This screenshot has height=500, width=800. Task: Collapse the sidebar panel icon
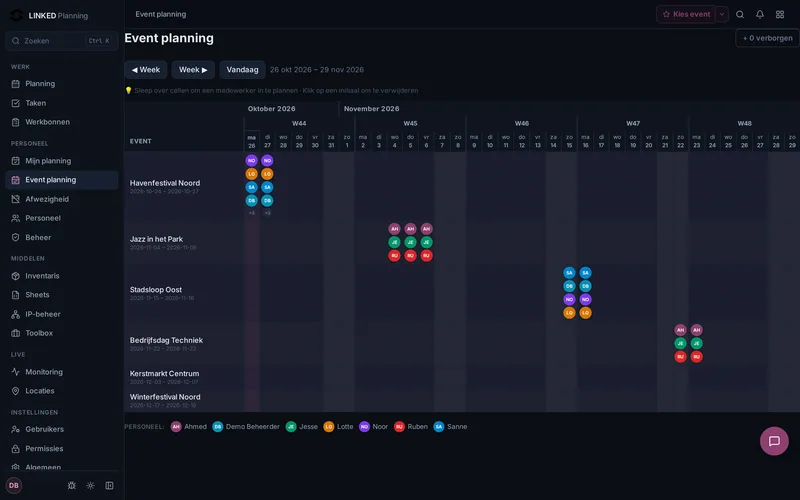pyautogui.click(x=109, y=486)
